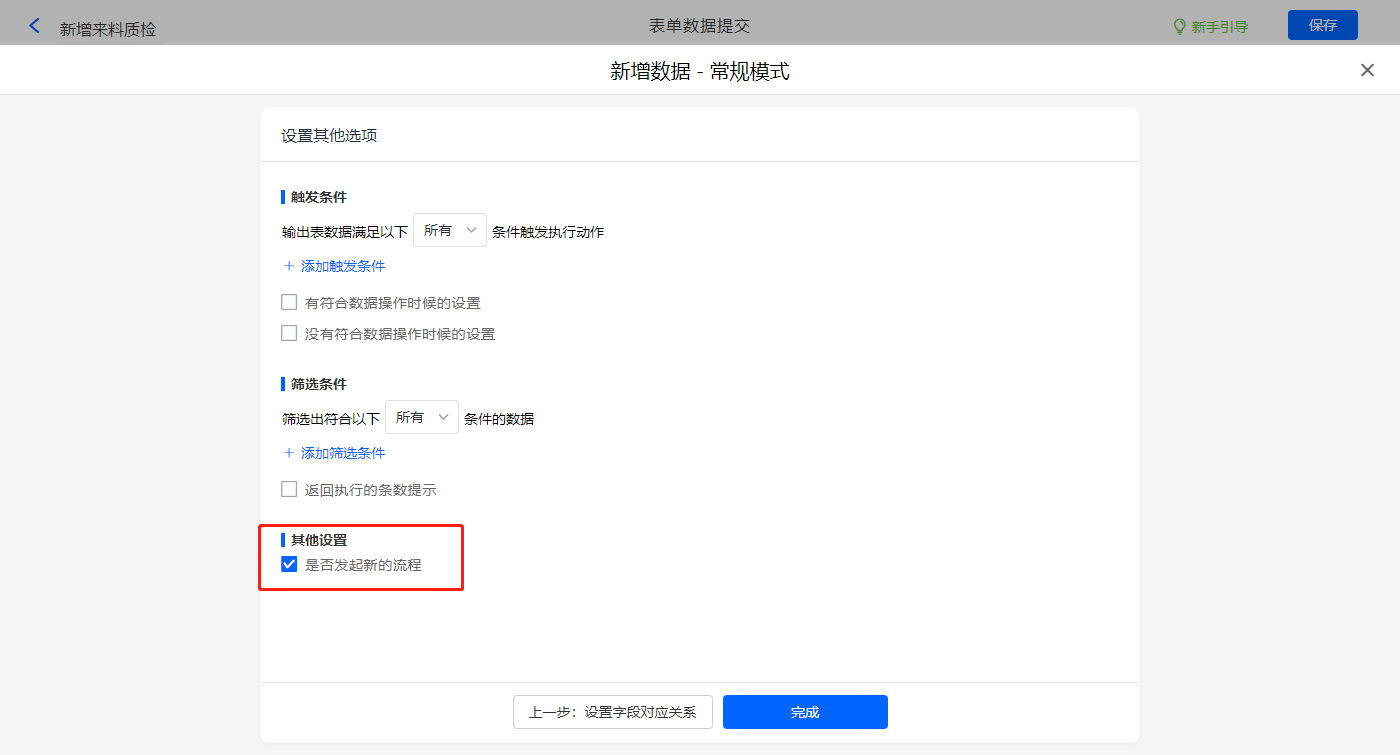The width and height of the screenshot is (1400, 755).
Task: Check the 返回执行的条数提示 checkbox
Action: tap(289, 489)
